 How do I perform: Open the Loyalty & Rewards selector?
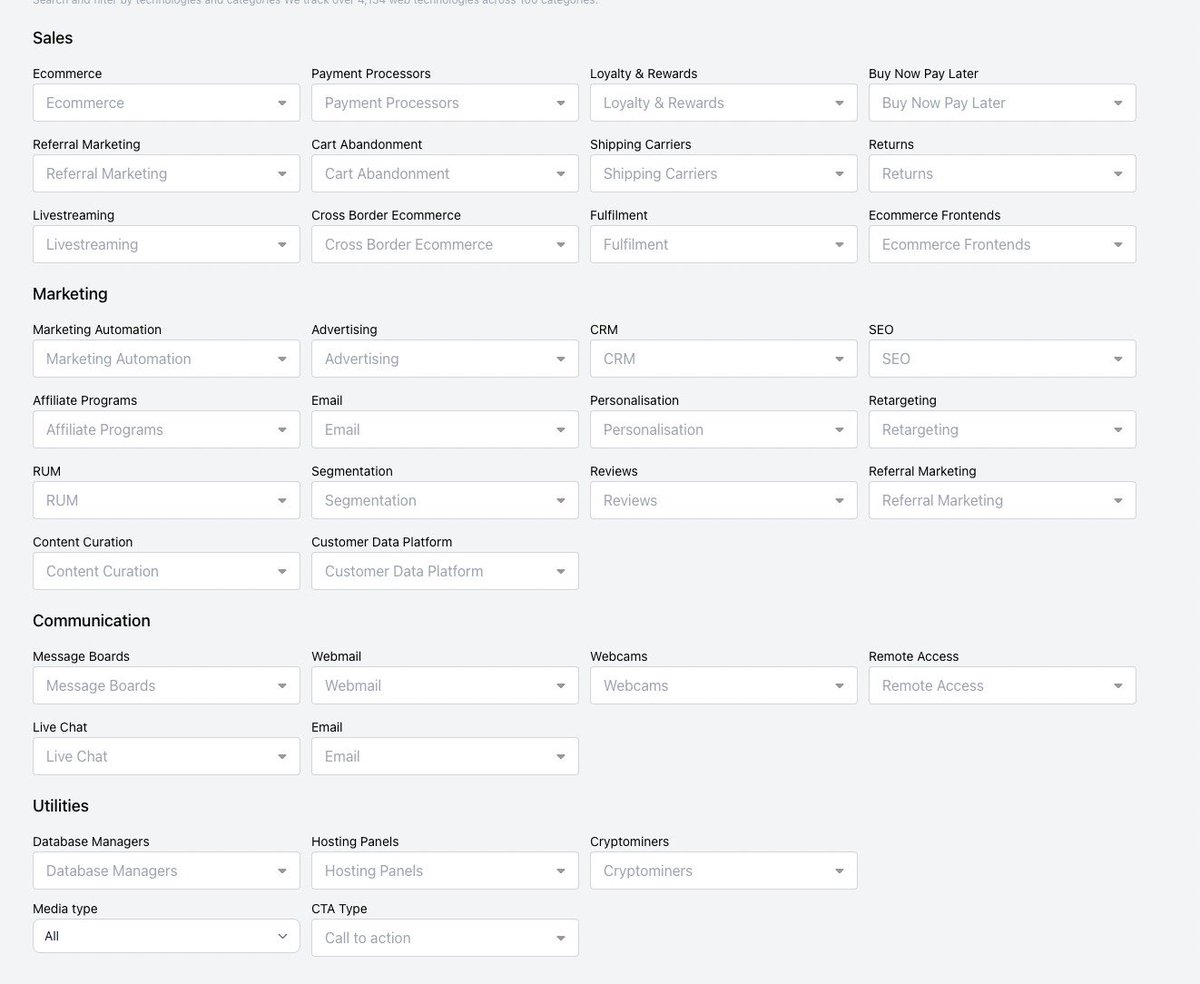coord(723,103)
